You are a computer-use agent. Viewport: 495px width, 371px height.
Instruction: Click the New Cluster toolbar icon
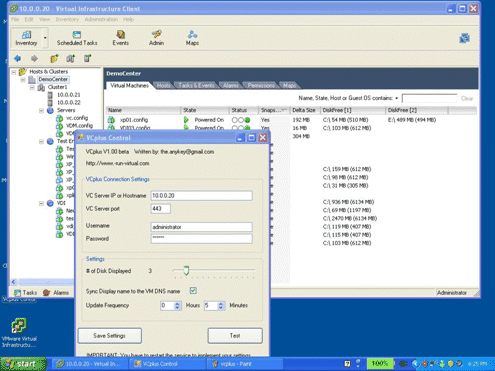tap(70, 59)
